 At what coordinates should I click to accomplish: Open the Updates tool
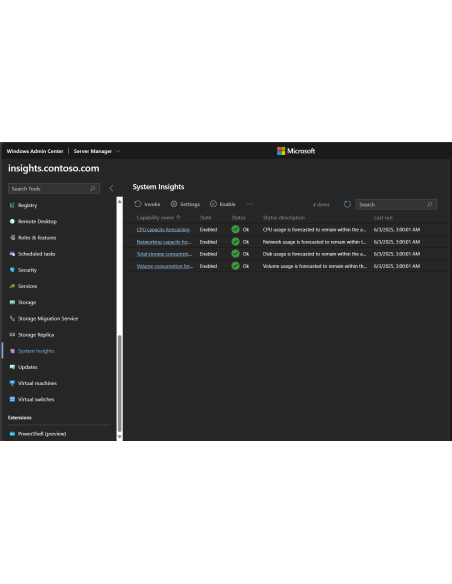click(x=28, y=367)
